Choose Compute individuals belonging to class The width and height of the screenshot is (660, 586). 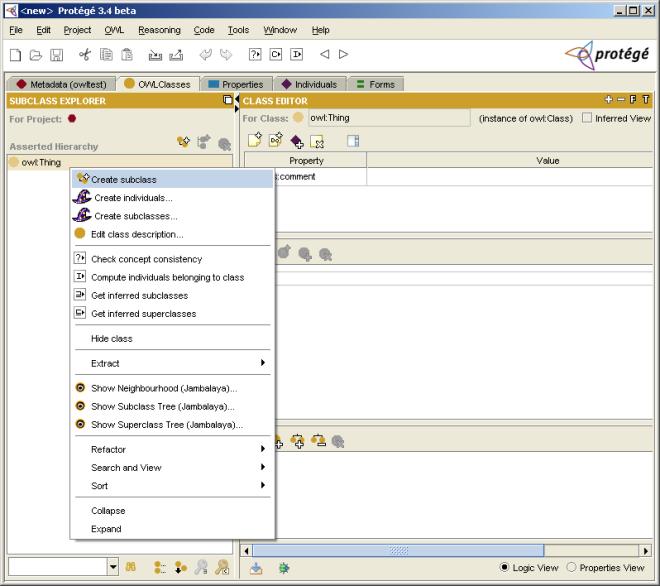point(173,277)
